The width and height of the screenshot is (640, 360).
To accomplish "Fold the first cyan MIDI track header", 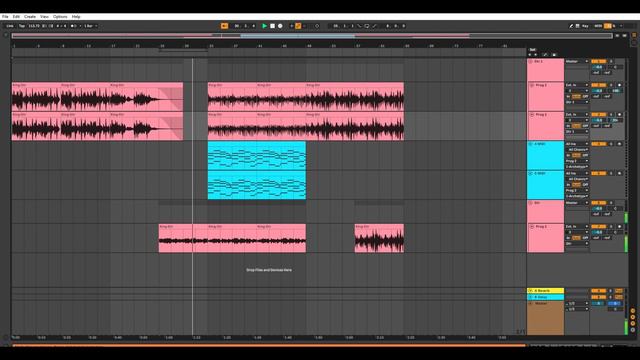I will [531, 144].
